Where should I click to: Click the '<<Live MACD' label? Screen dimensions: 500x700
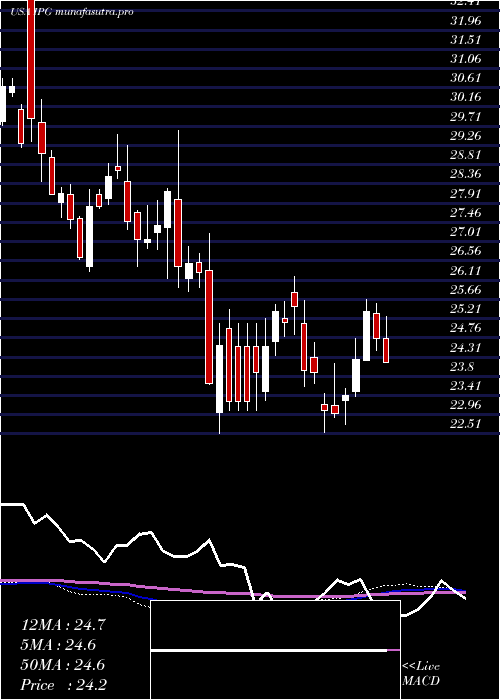coord(421,674)
